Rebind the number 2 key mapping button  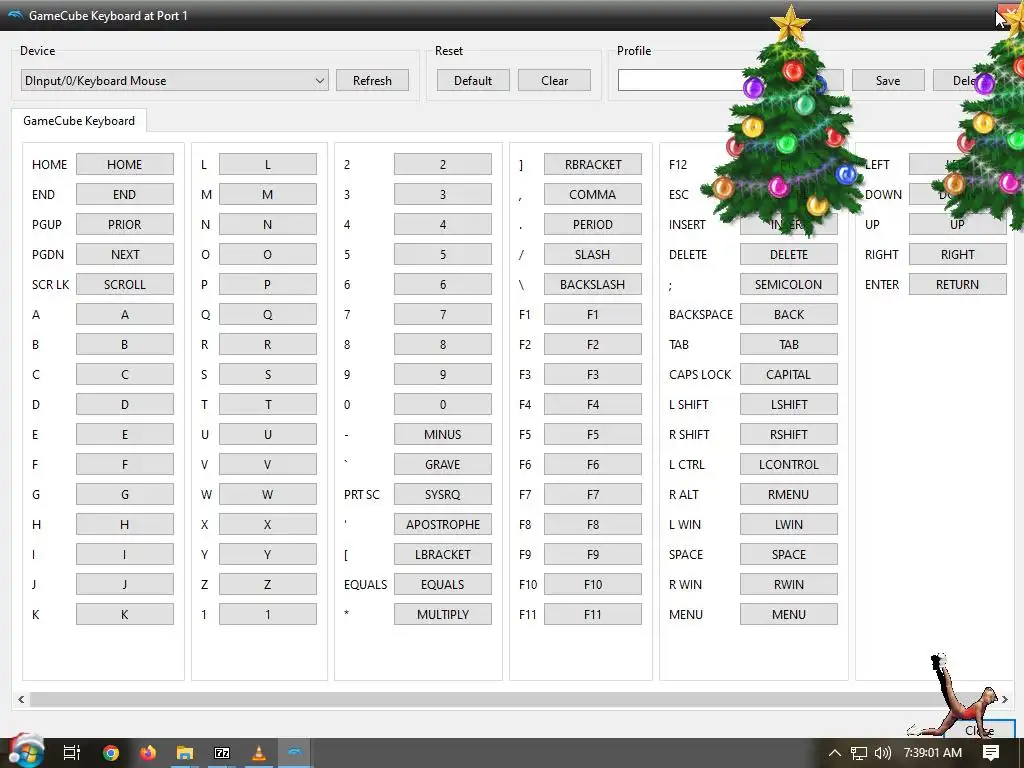pyautogui.click(x=443, y=165)
